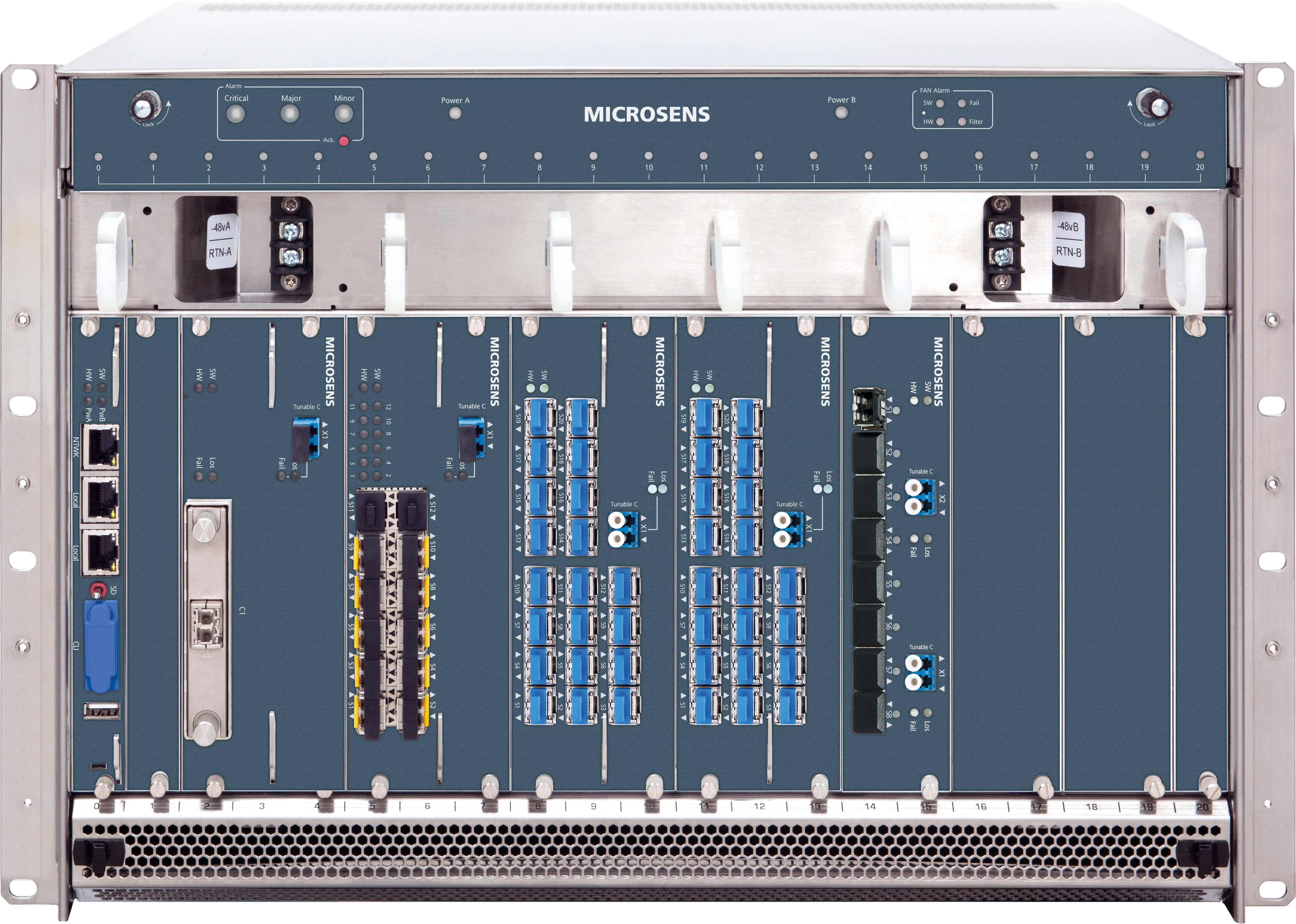Image resolution: width=1296 pixels, height=924 pixels.
Task: Click the Major alarm indicator light
Action: (x=290, y=114)
